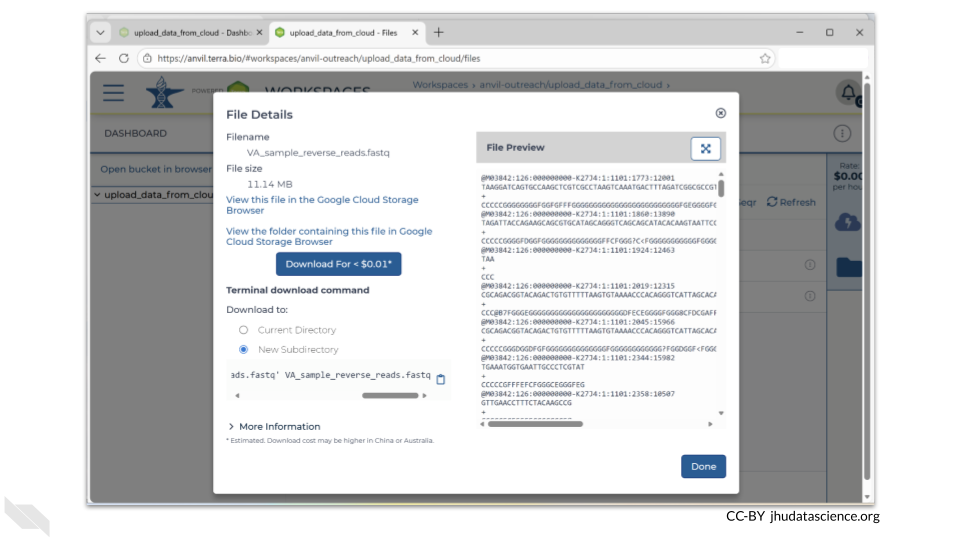The height and width of the screenshot is (540, 960).
Task: Click file preview down arrow
Action: [721, 413]
